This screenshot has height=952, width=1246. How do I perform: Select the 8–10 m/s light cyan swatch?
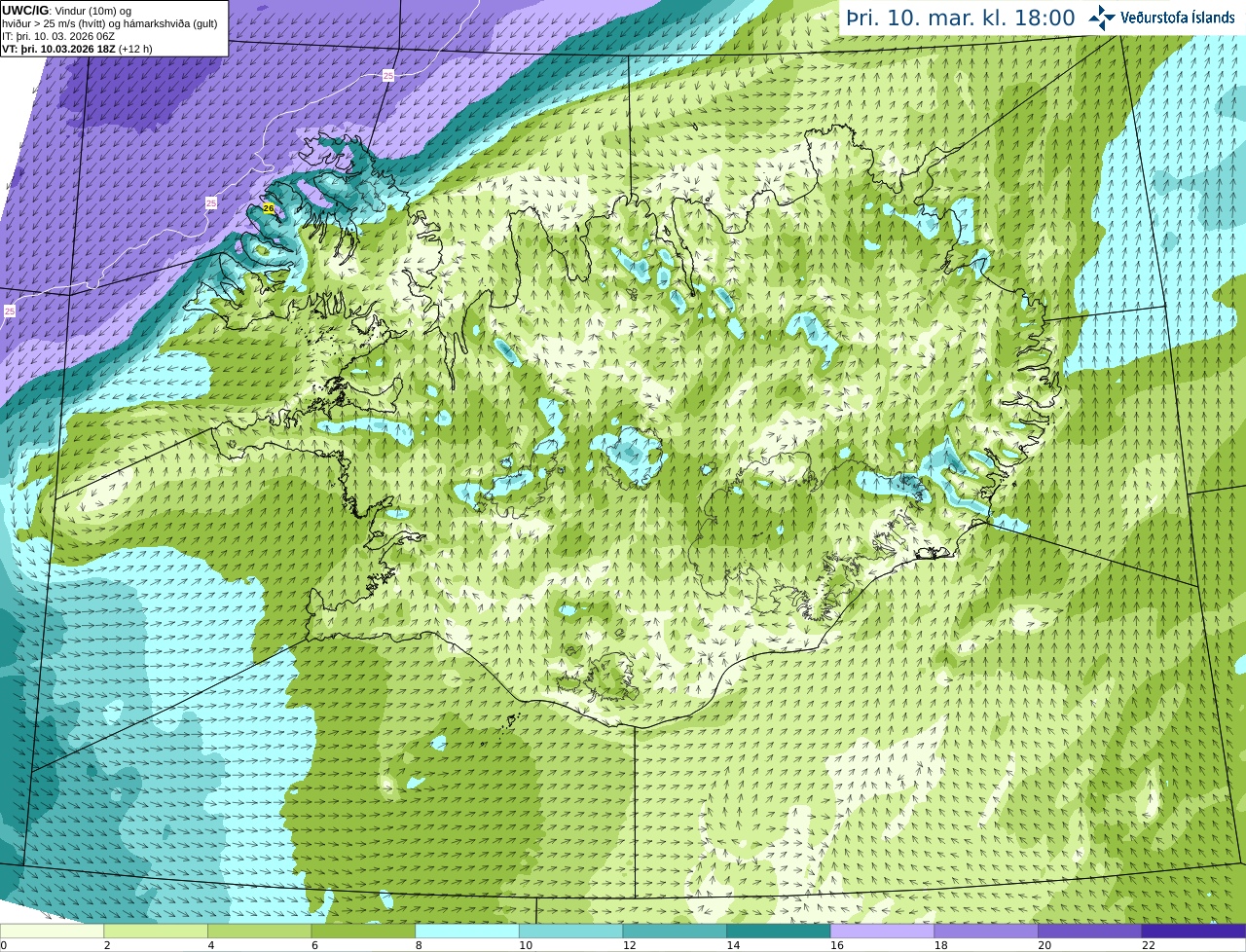coord(467,932)
